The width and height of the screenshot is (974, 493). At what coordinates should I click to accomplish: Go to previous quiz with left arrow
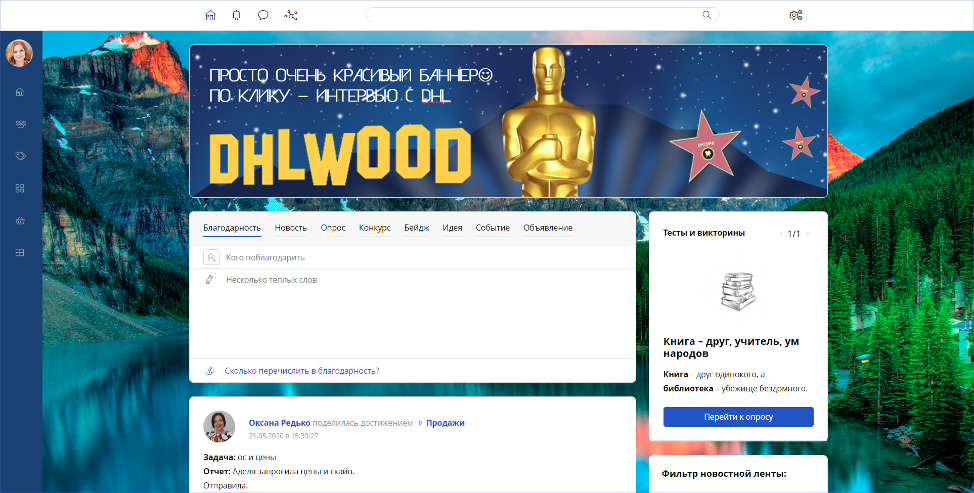point(780,234)
